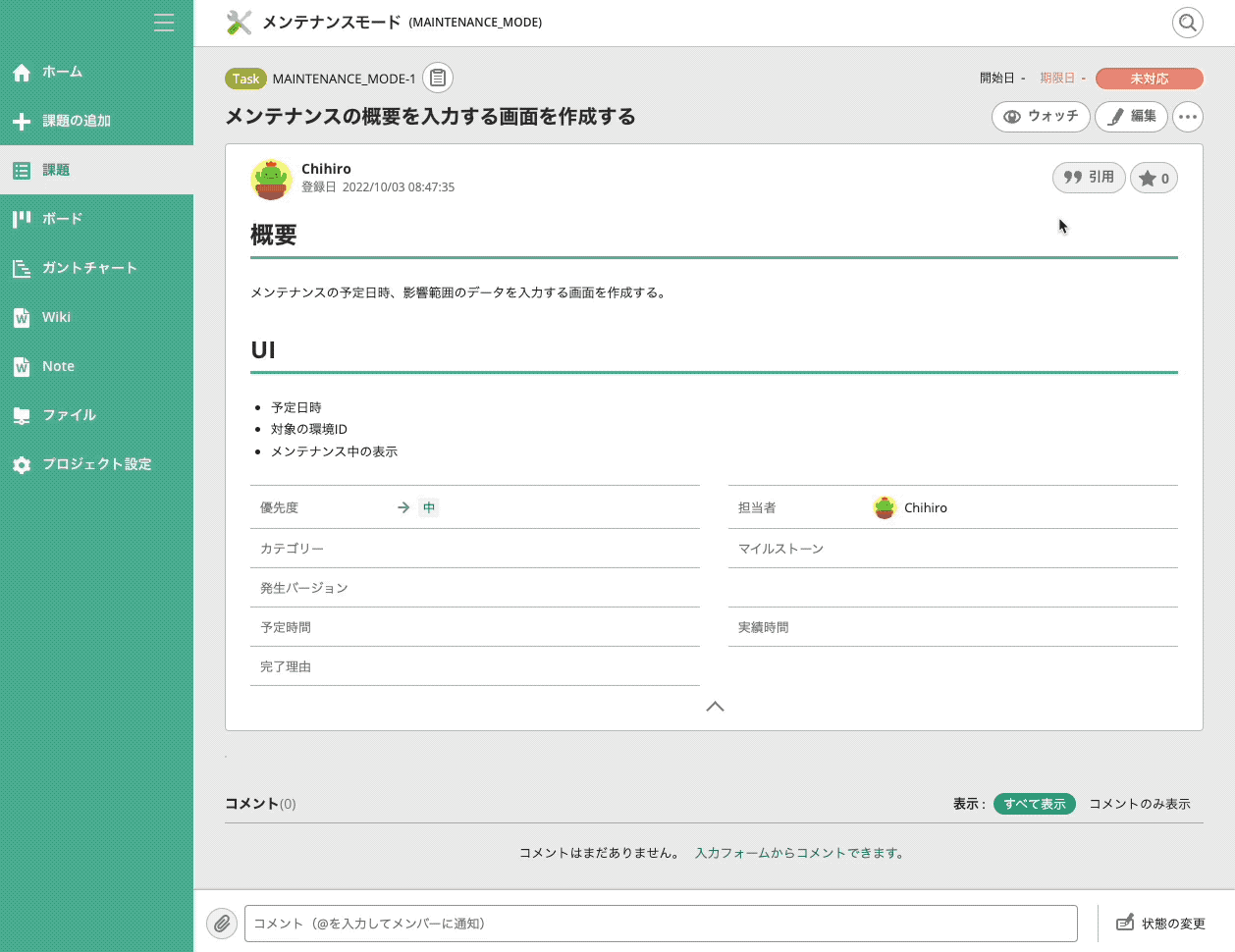Click the 未対応 status badge
Screen dimensions: 1235x952
pyautogui.click(x=1149, y=79)
